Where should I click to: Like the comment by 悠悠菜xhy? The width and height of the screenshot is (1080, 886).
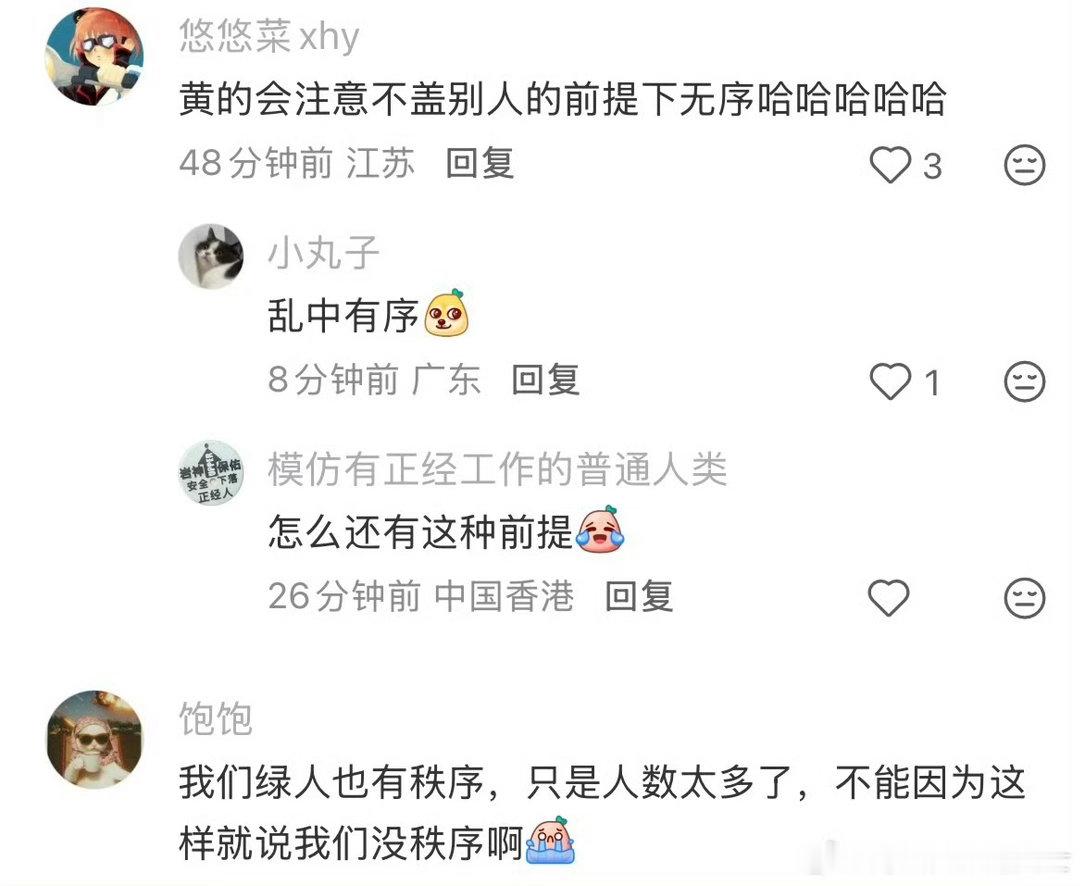(x=889, y=165)
